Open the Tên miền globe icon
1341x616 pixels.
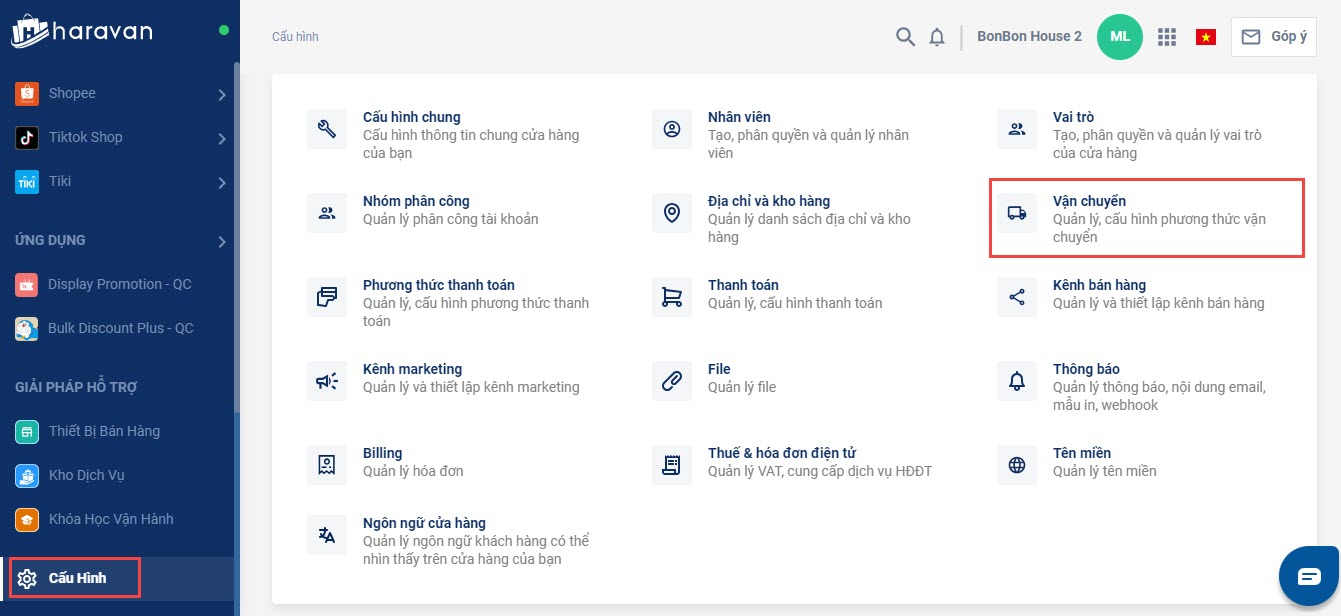pos(1017,465)
